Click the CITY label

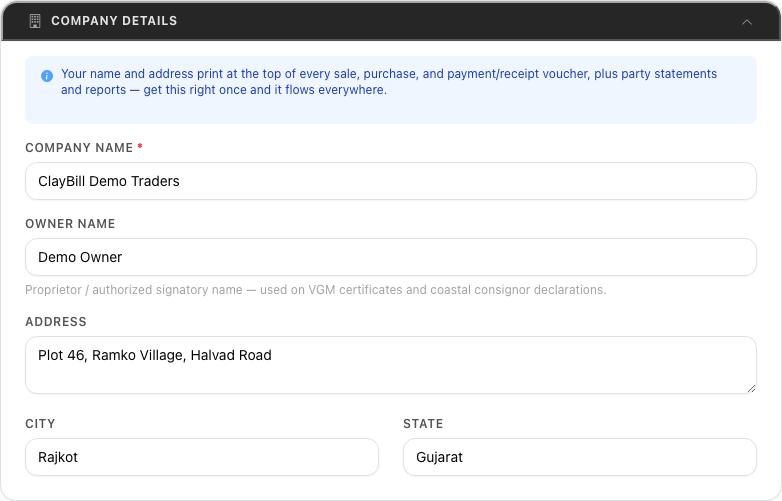40,424
